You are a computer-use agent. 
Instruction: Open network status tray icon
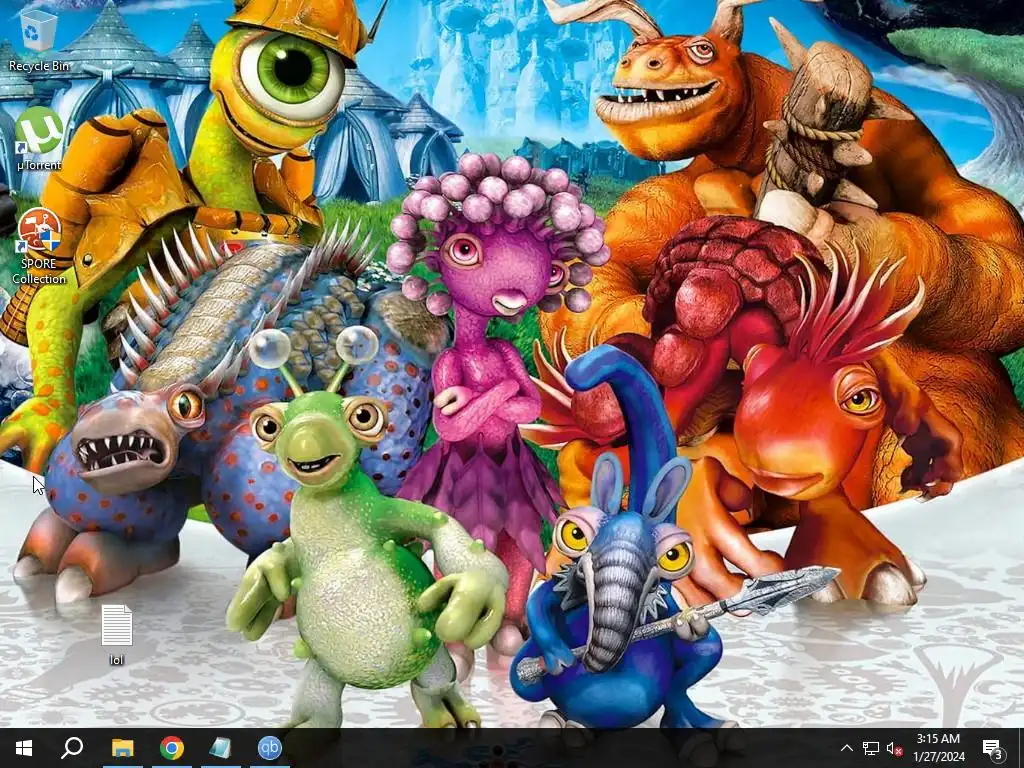(x=871, y=748)
